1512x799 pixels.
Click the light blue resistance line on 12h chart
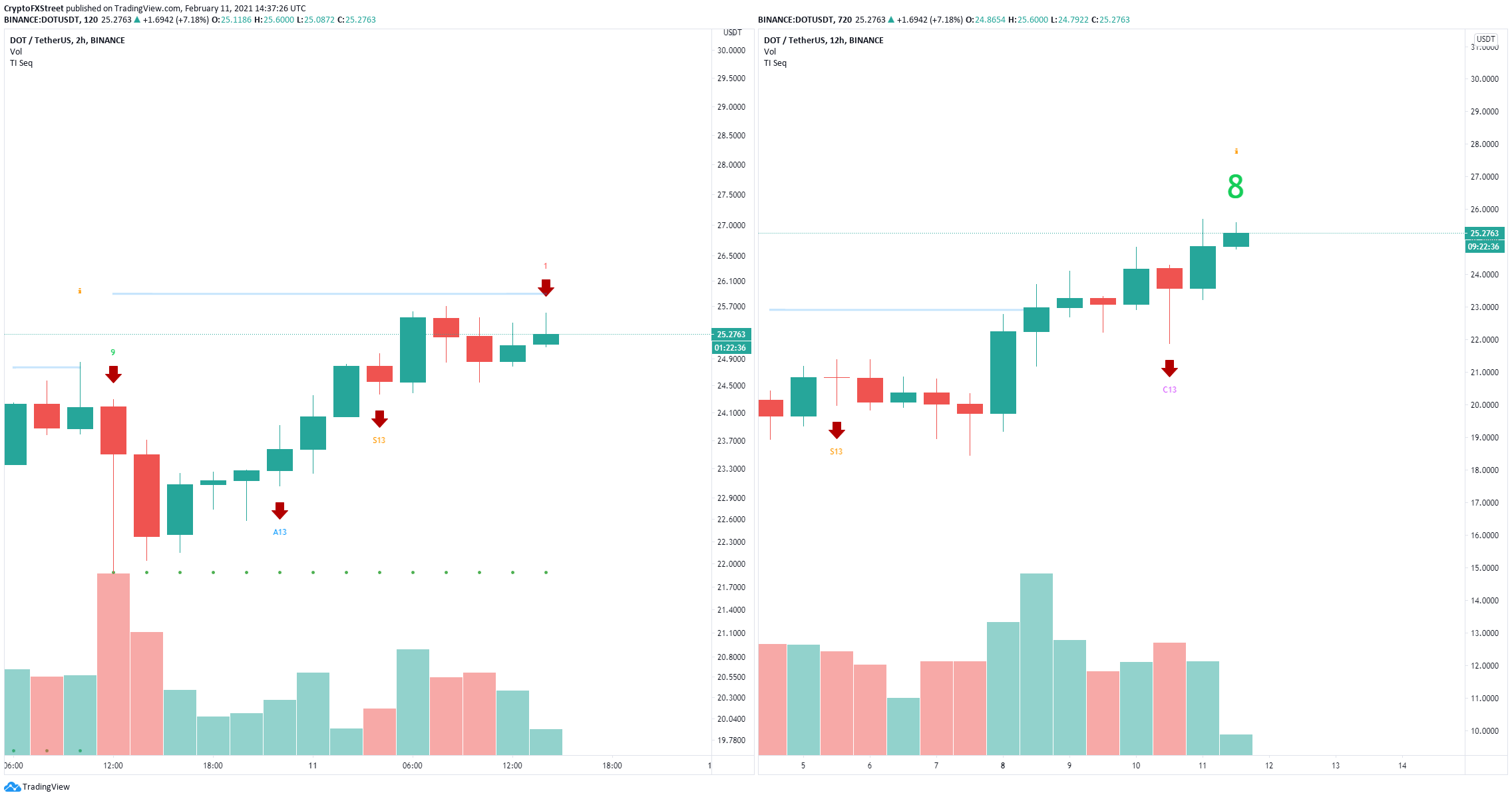point(896,309)
